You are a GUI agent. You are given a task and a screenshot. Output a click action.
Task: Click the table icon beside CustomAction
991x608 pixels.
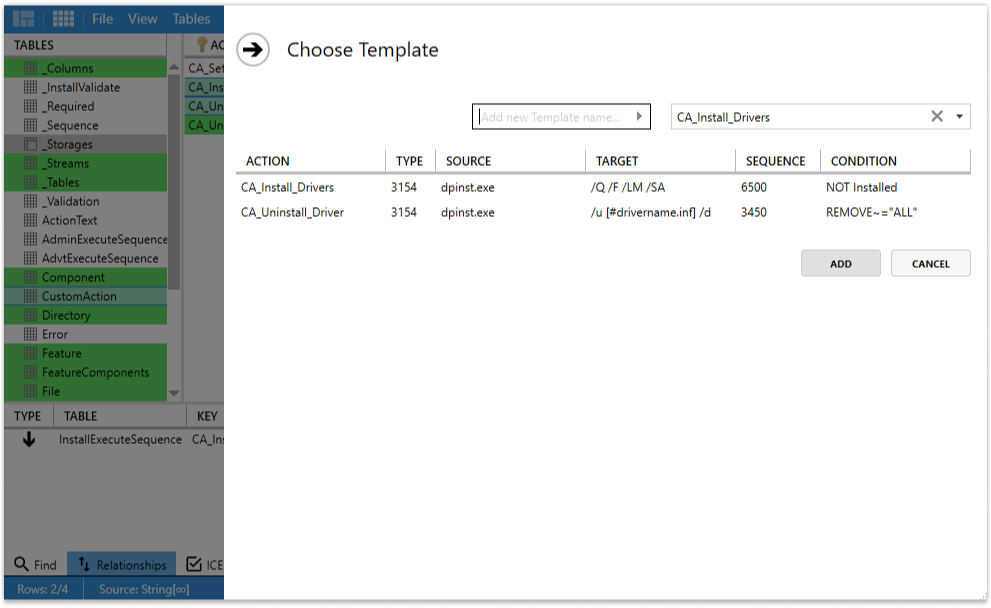pos(30,296)
